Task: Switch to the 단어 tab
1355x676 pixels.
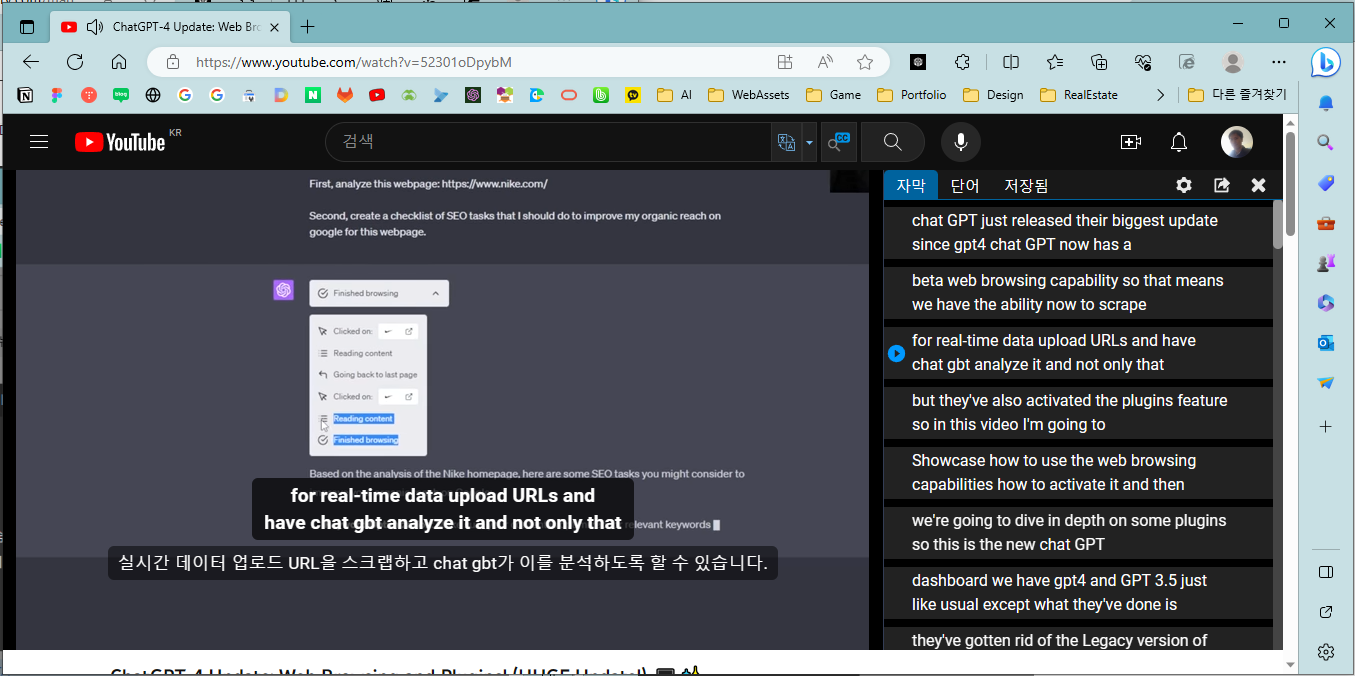Action: click(x=965, y=186)
